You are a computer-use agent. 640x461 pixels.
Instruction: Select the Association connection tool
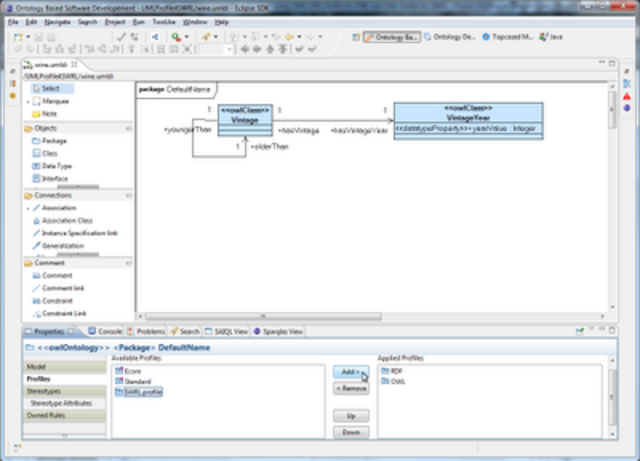click(x=55, y=208)
